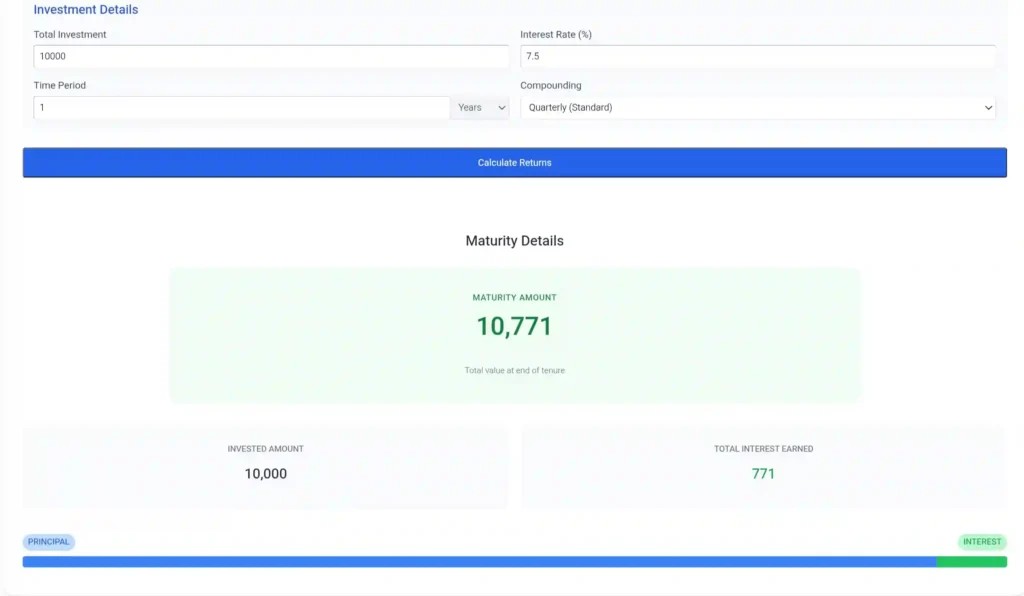Click the Calculate Returns button

(514, 161)
